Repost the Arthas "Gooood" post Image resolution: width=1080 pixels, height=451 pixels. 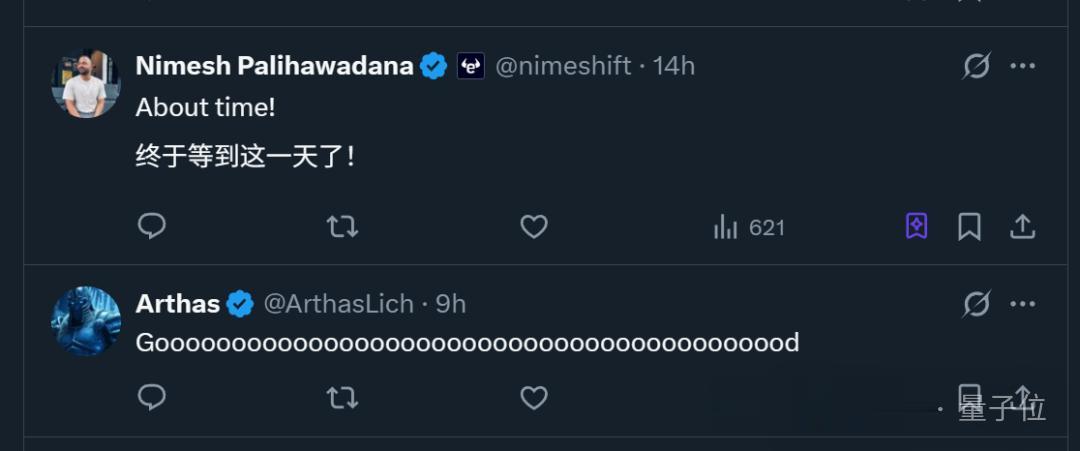coord(342,398)
